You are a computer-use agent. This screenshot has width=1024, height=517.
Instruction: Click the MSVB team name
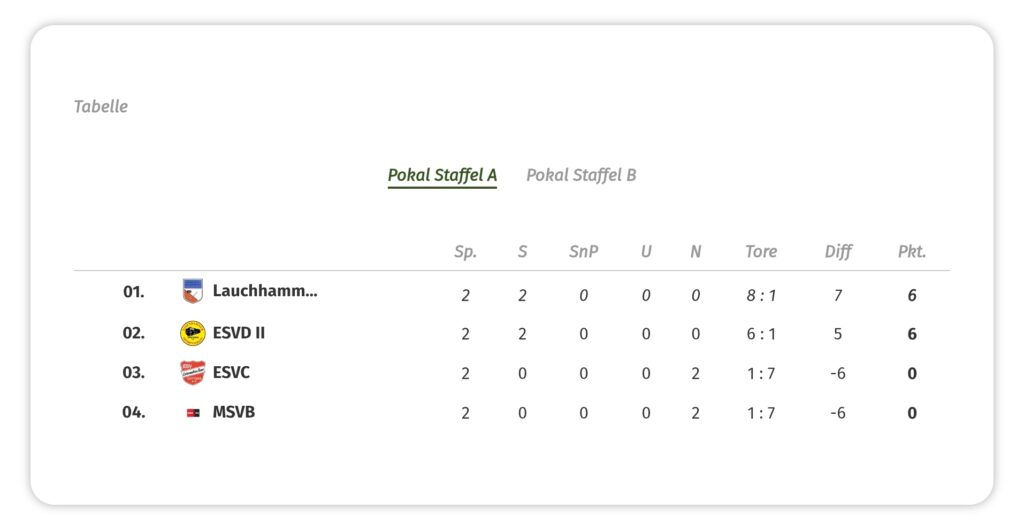pyautogui.click(x=234, y=412)
